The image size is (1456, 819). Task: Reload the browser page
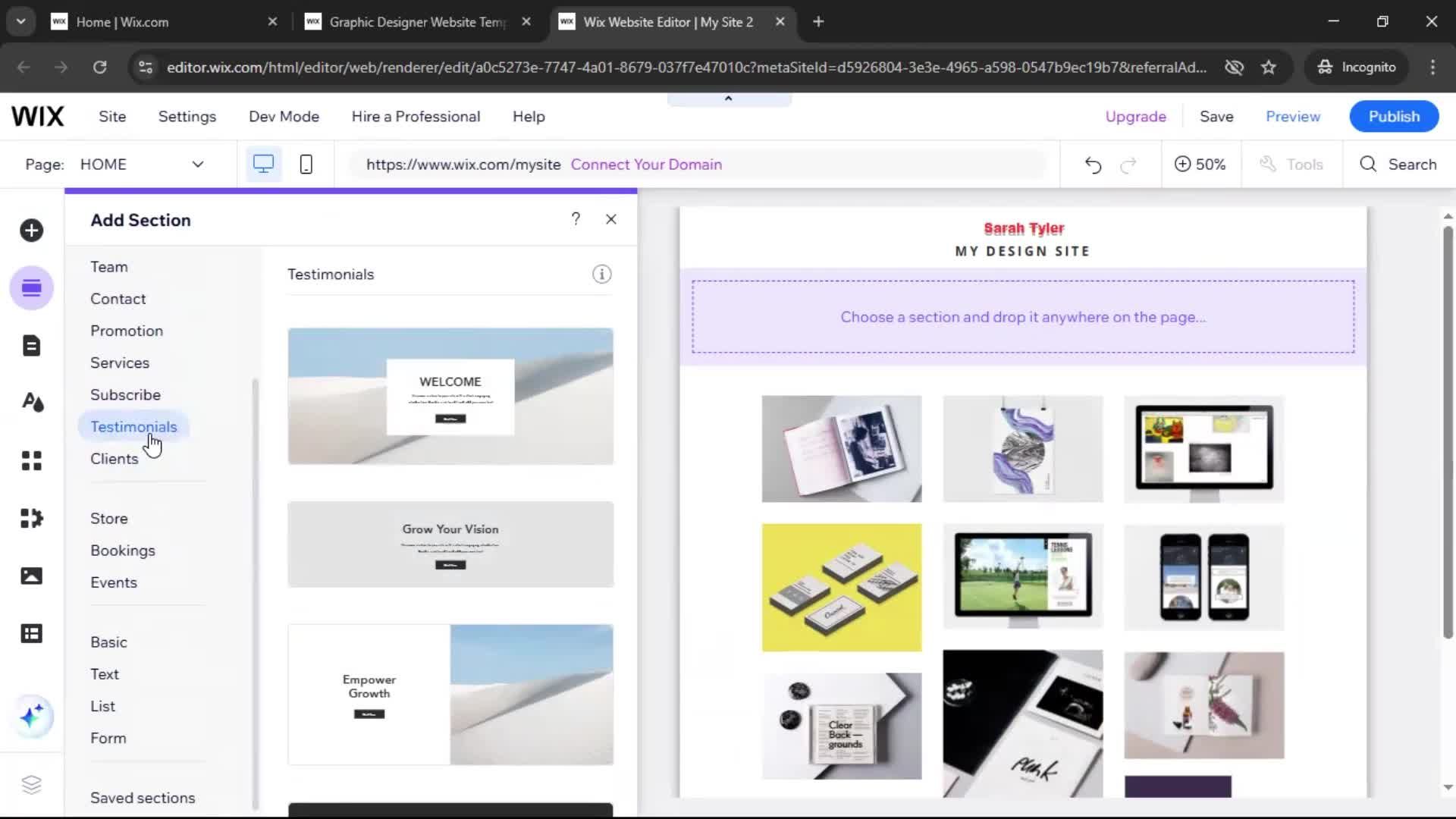99,67
